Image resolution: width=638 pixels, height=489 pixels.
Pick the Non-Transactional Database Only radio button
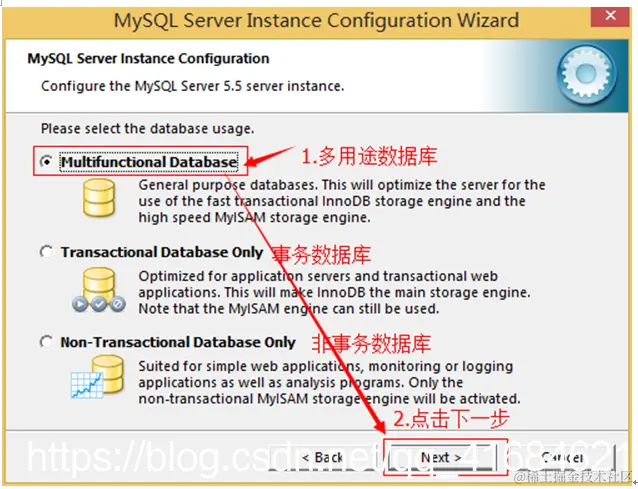(46, 342)
